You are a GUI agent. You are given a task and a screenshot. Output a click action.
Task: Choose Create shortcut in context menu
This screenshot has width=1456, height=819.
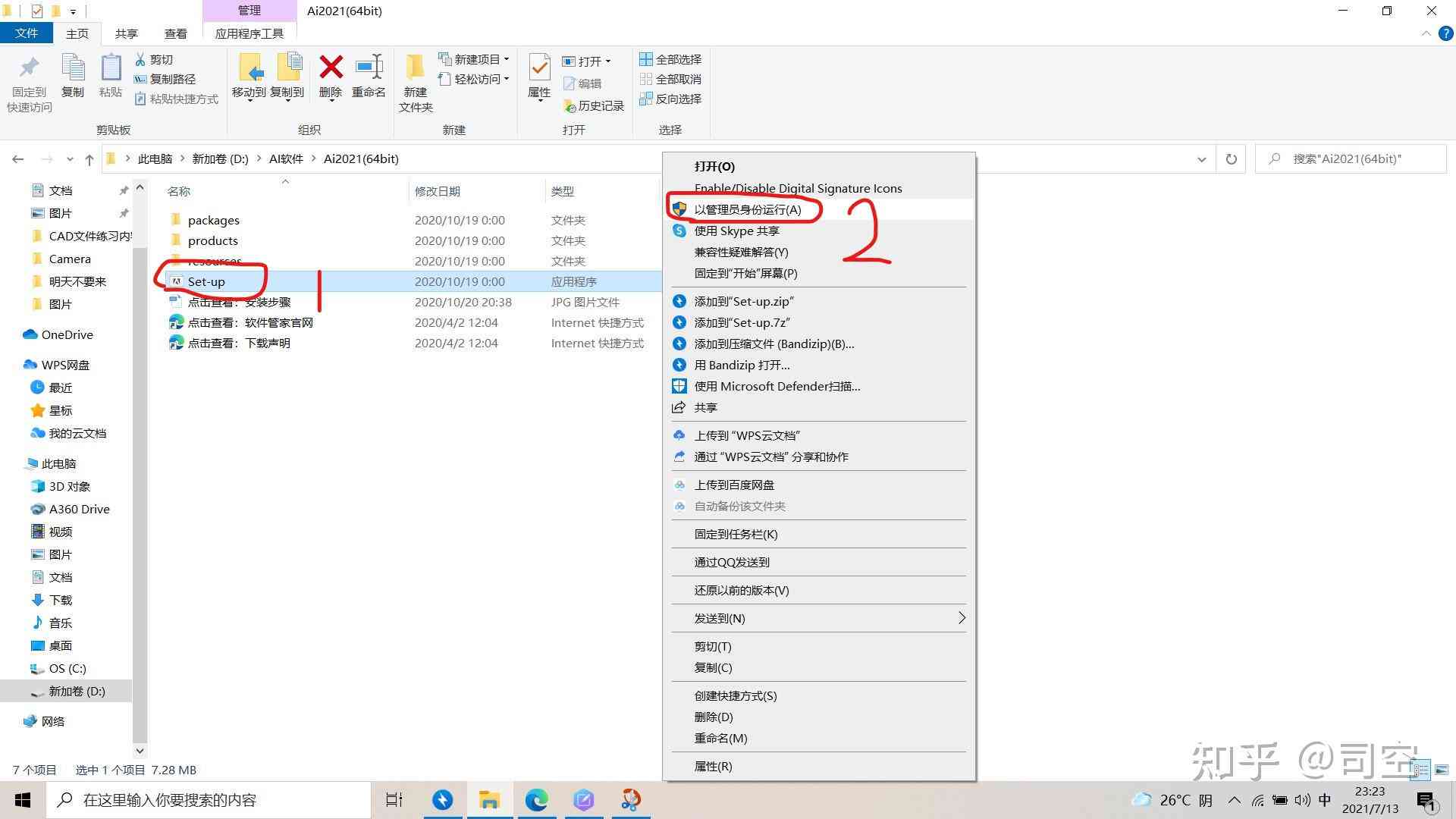click(x=819, y=695)
